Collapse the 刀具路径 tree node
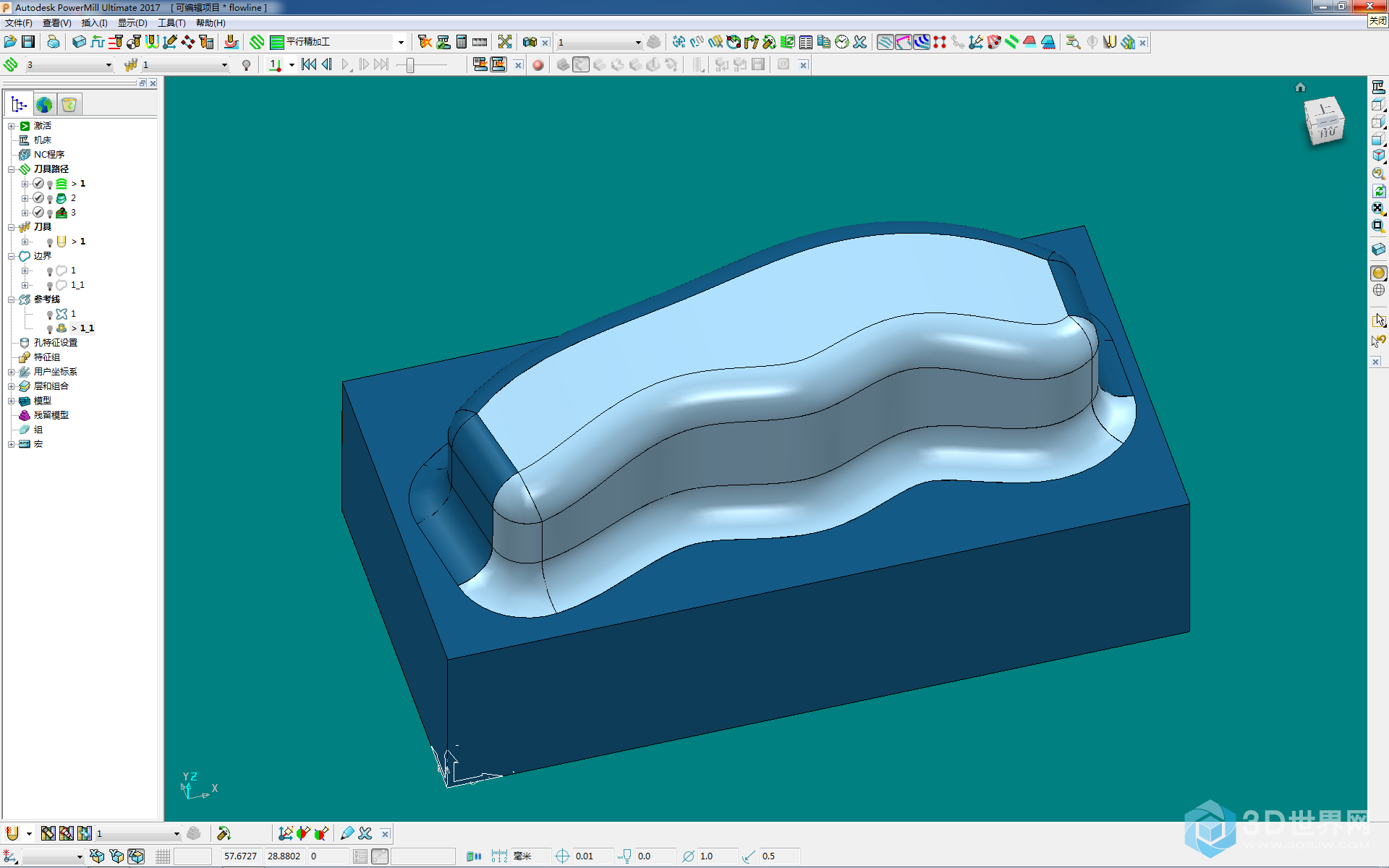1389x868 pixels. click(11, 169)
